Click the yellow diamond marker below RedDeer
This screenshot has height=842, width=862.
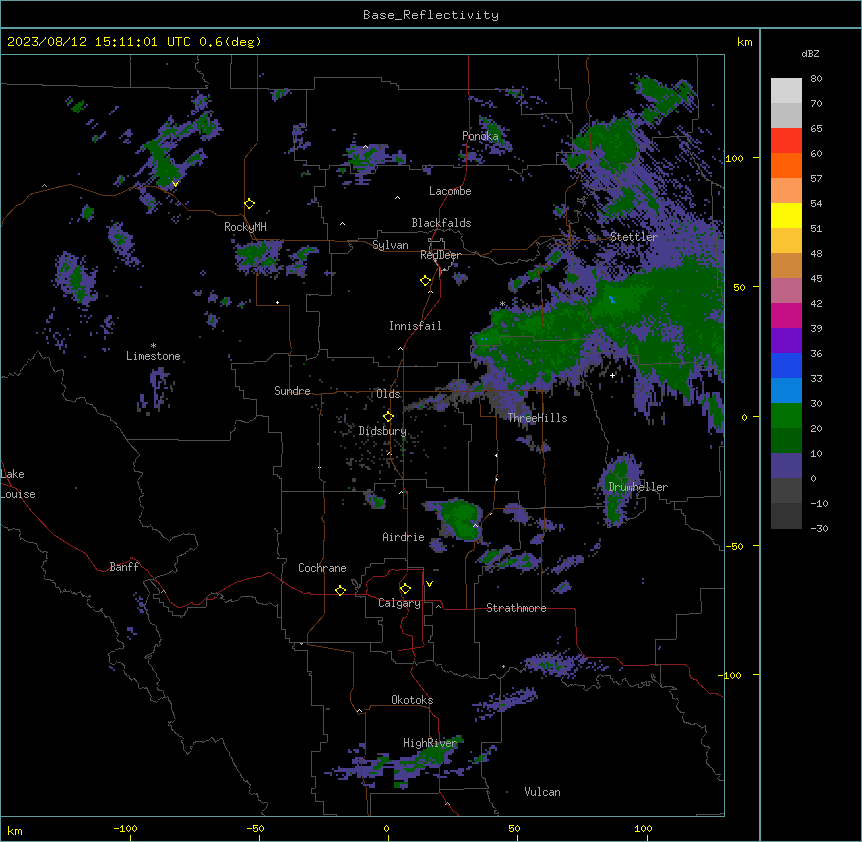pos(426,281)
